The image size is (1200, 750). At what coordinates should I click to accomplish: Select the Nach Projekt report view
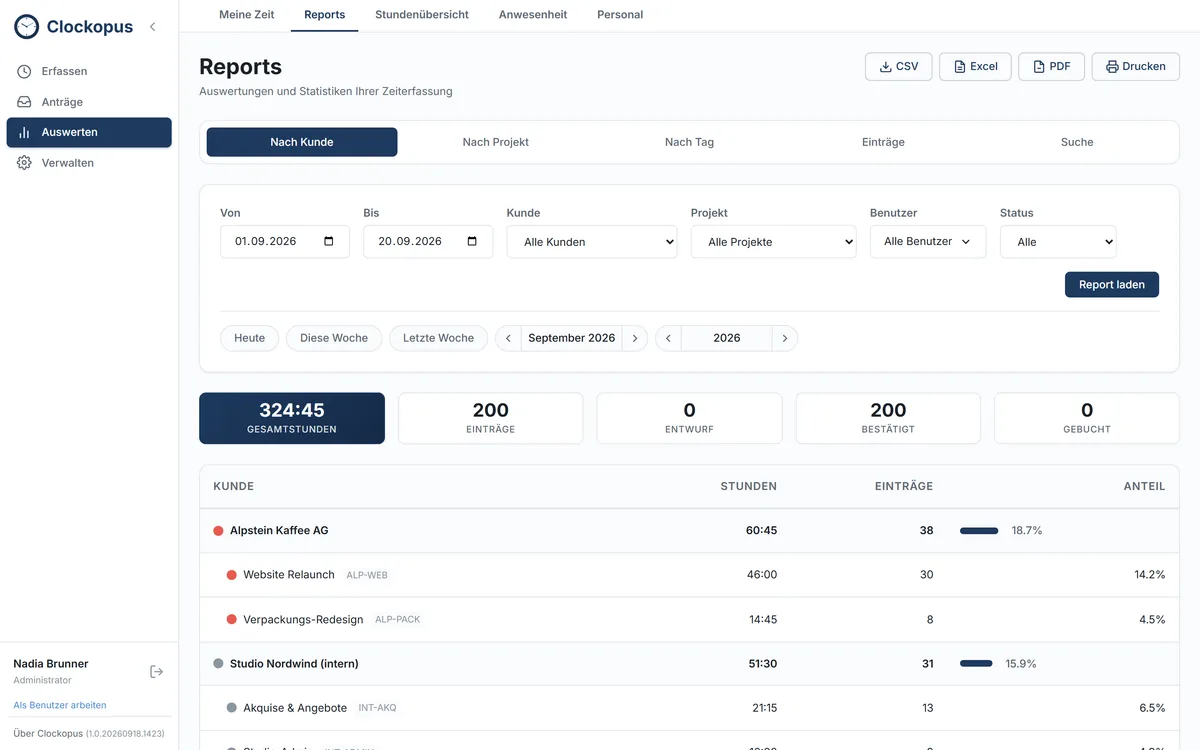point(496,142)
